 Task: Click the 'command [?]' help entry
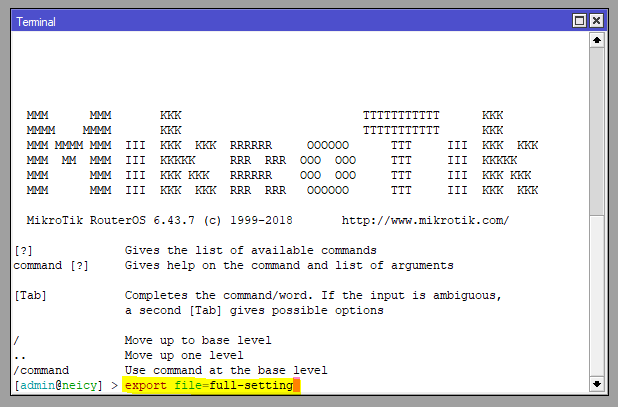[51, 266]
